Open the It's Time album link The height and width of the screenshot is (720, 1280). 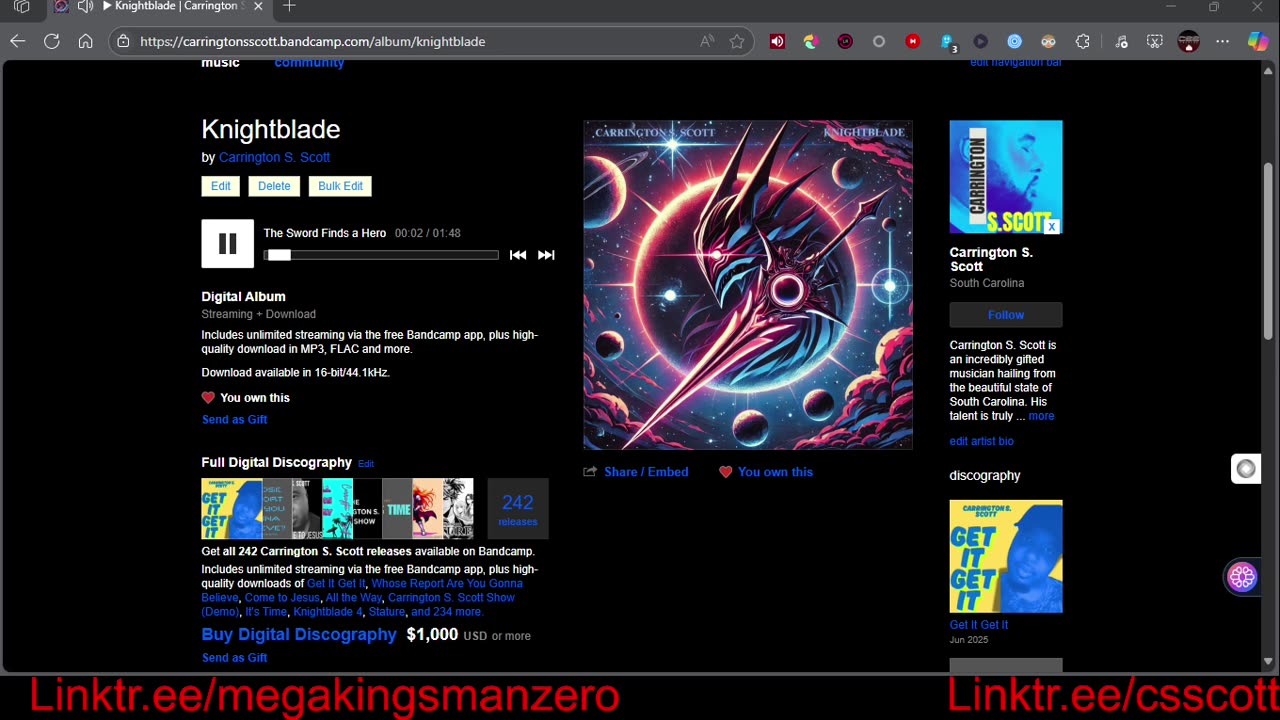click(266, 612)
